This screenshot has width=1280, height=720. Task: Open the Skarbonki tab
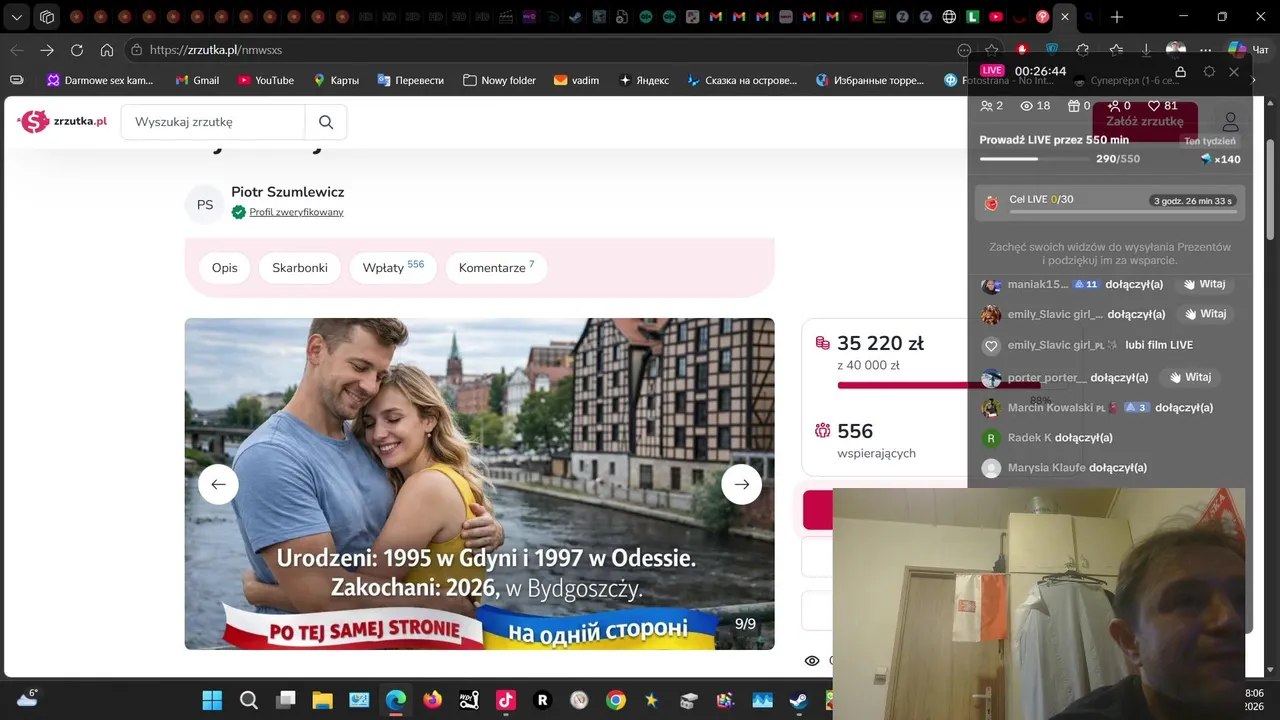point(300,268)
